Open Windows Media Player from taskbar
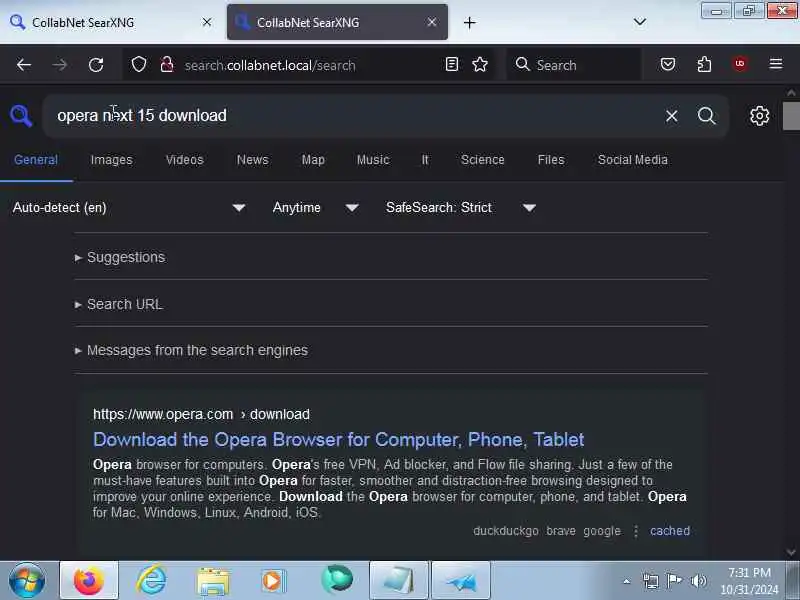800x600 pixels. 274,581
